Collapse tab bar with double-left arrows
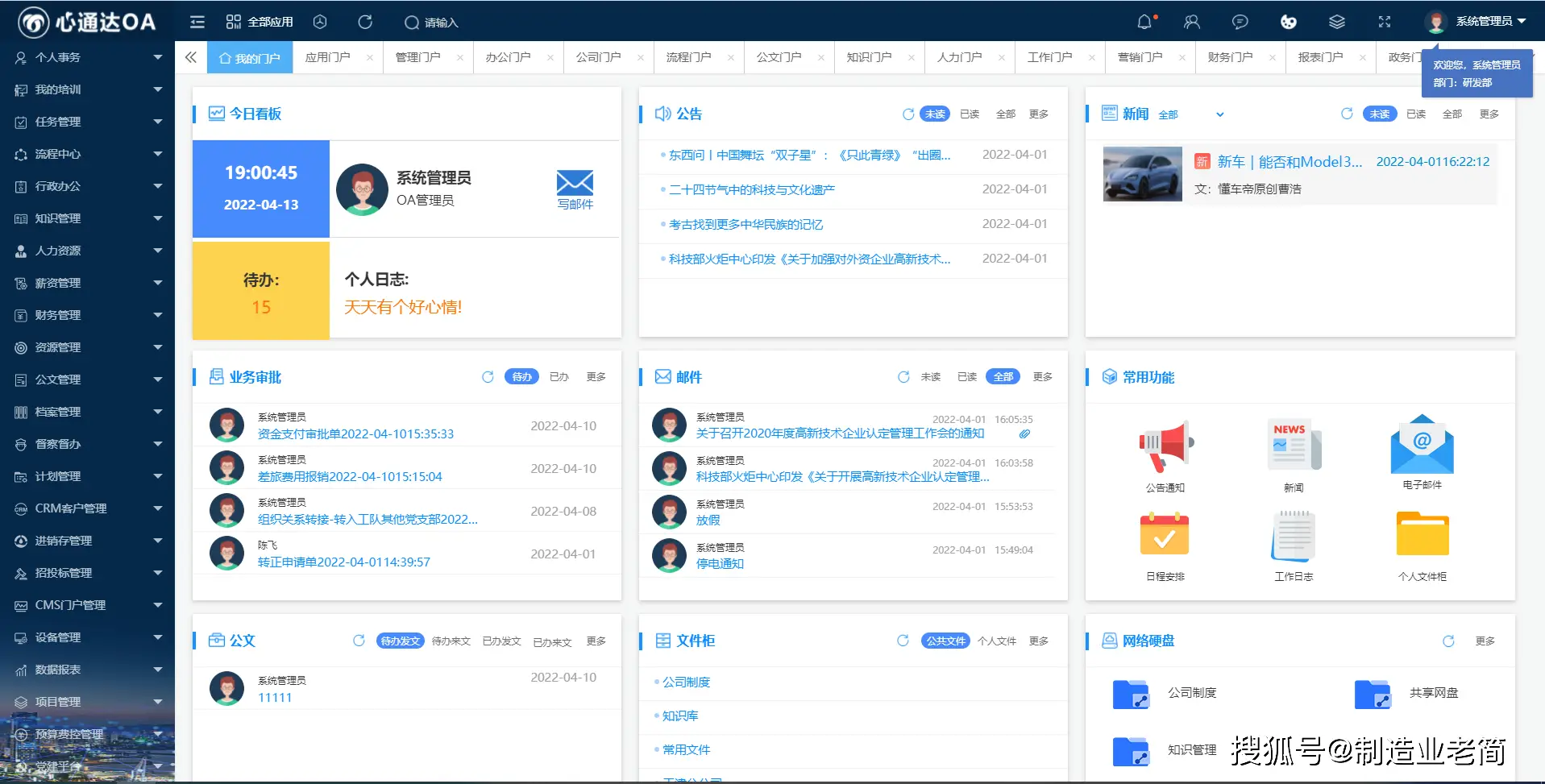 coord(190,57)
